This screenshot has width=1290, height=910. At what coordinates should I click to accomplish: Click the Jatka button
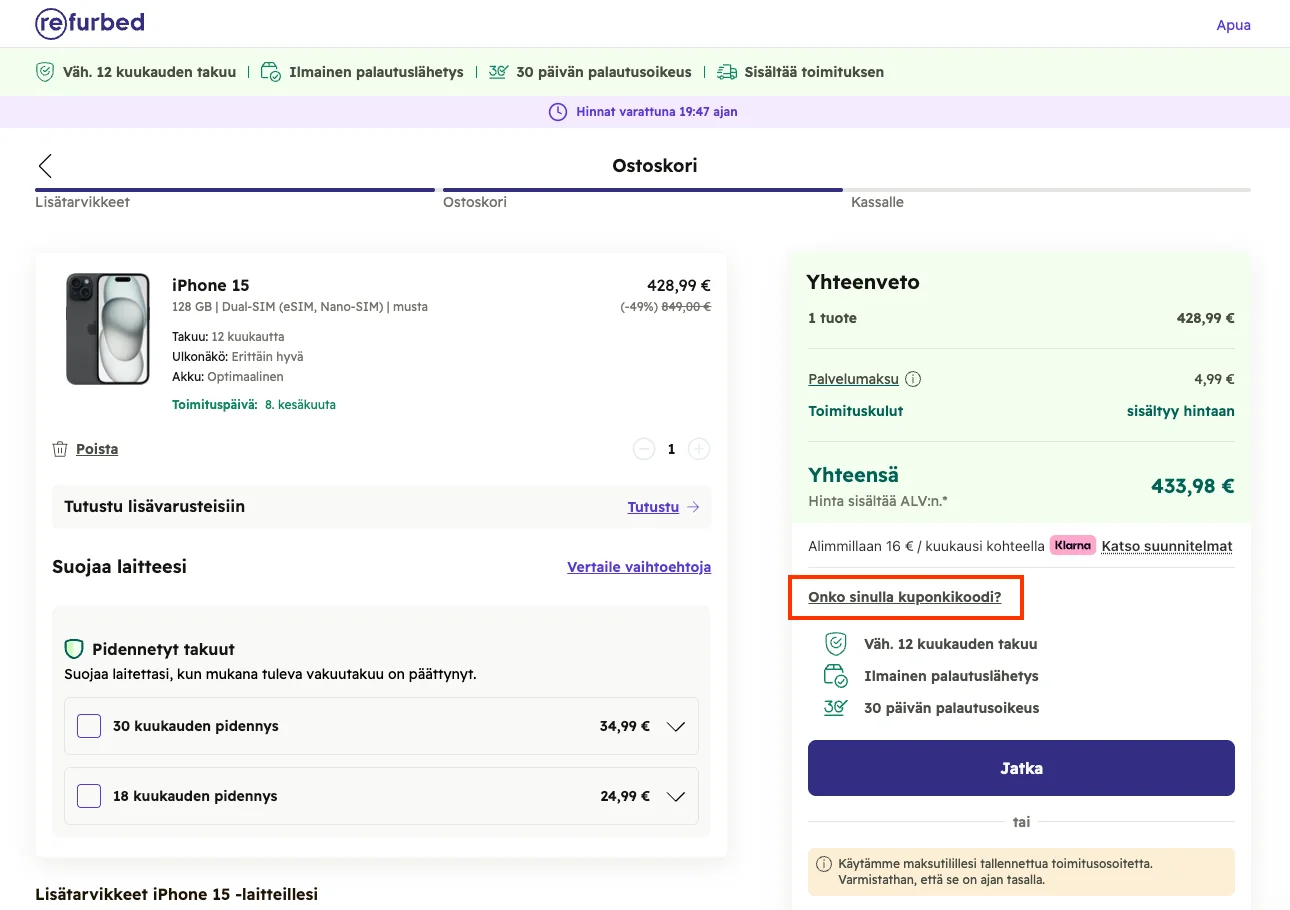[1021, 768]
